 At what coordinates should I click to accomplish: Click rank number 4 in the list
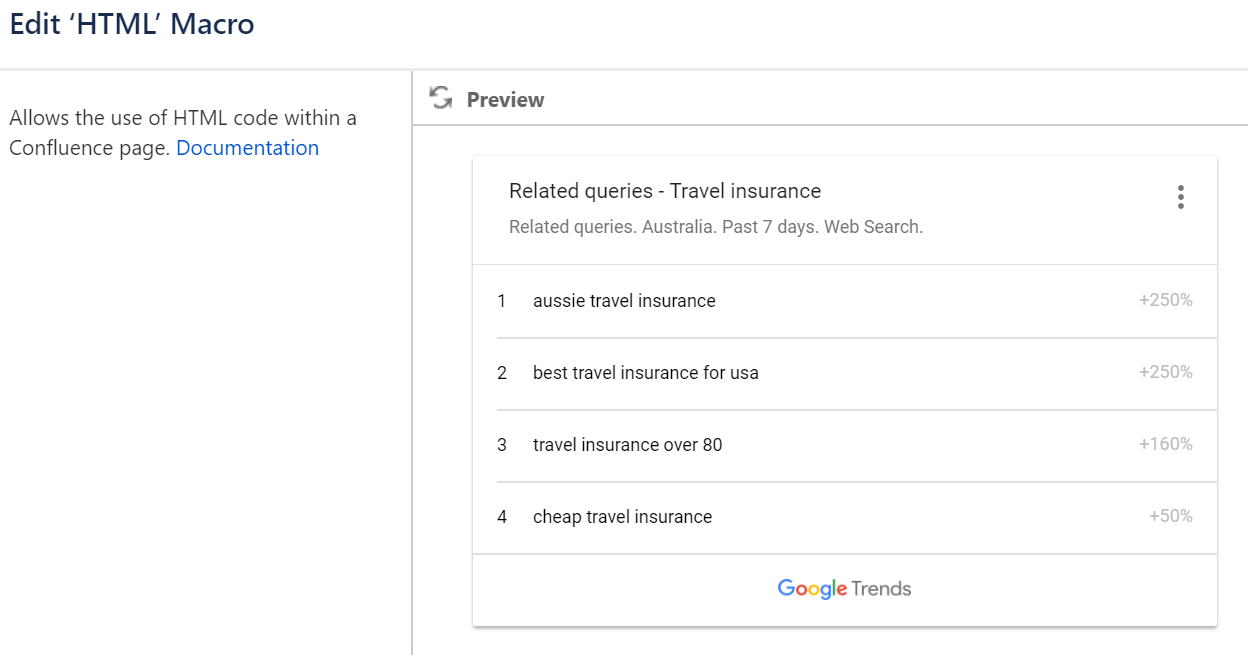502,517
